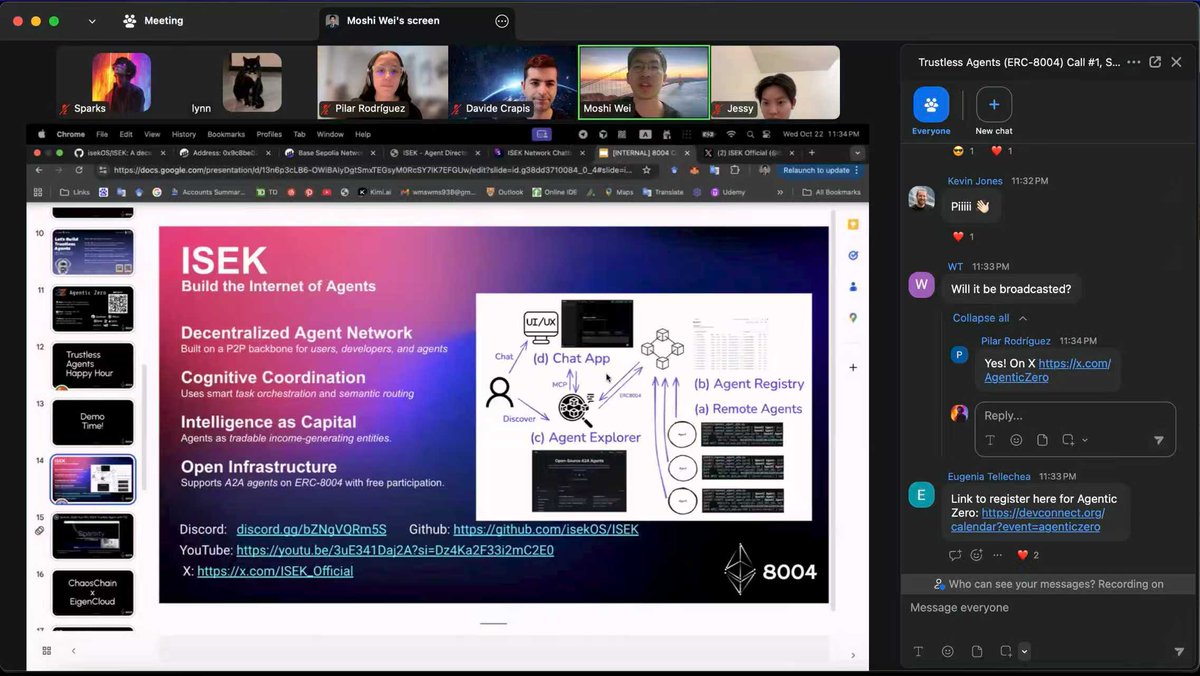Open Discord link on ISEK slide

click(x=311, y=529)
